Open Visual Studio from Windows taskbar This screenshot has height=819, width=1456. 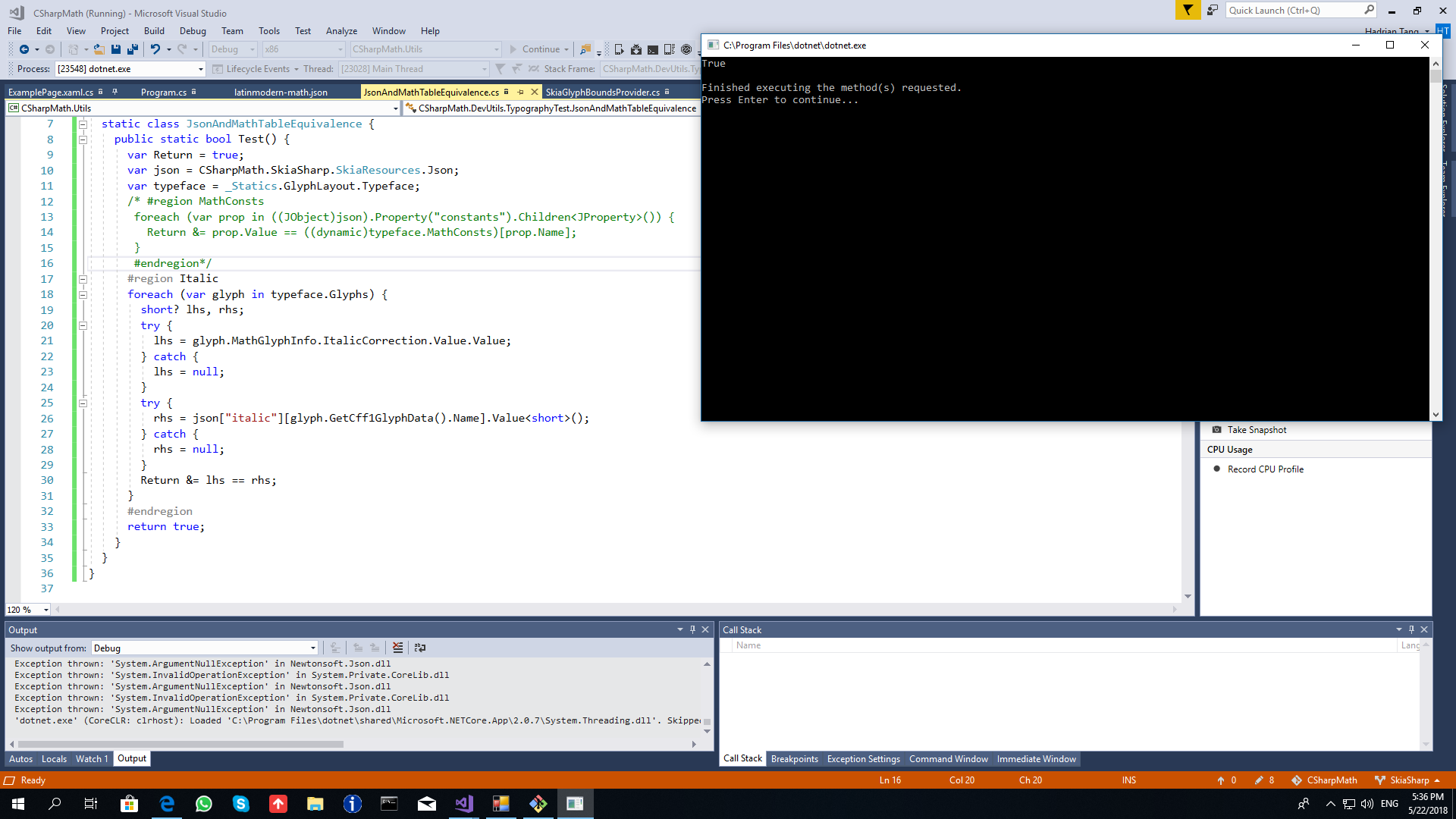tap(464, 804)
